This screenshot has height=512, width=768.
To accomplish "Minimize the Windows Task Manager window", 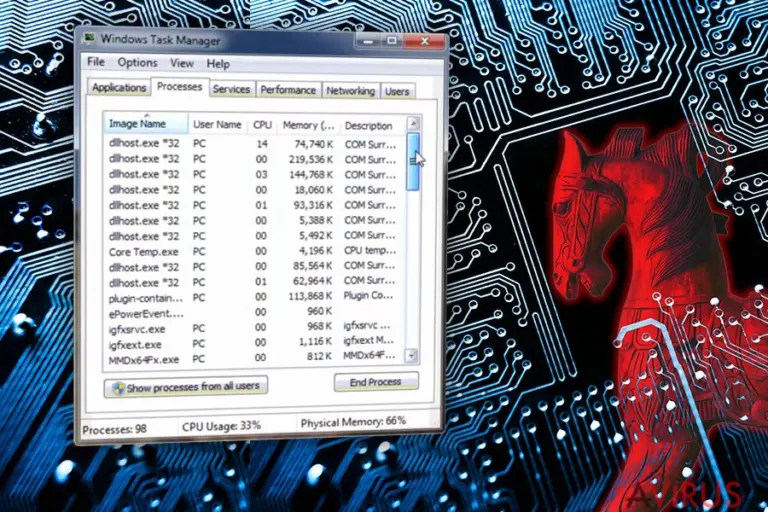I will (x=368, y=42).
